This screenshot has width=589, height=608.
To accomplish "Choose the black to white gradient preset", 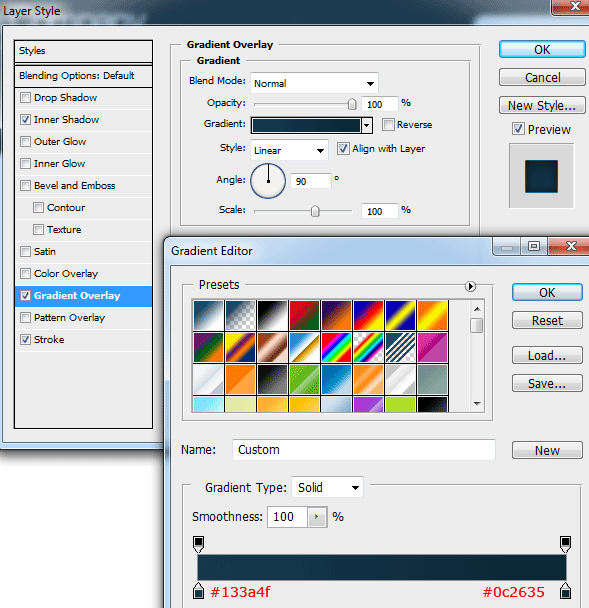I will click(x=272, y=315).
